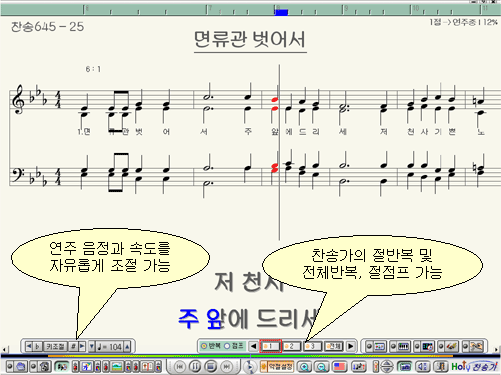
Task: Lower key with left arrow beside 키조절
Action: coord(29,347)
